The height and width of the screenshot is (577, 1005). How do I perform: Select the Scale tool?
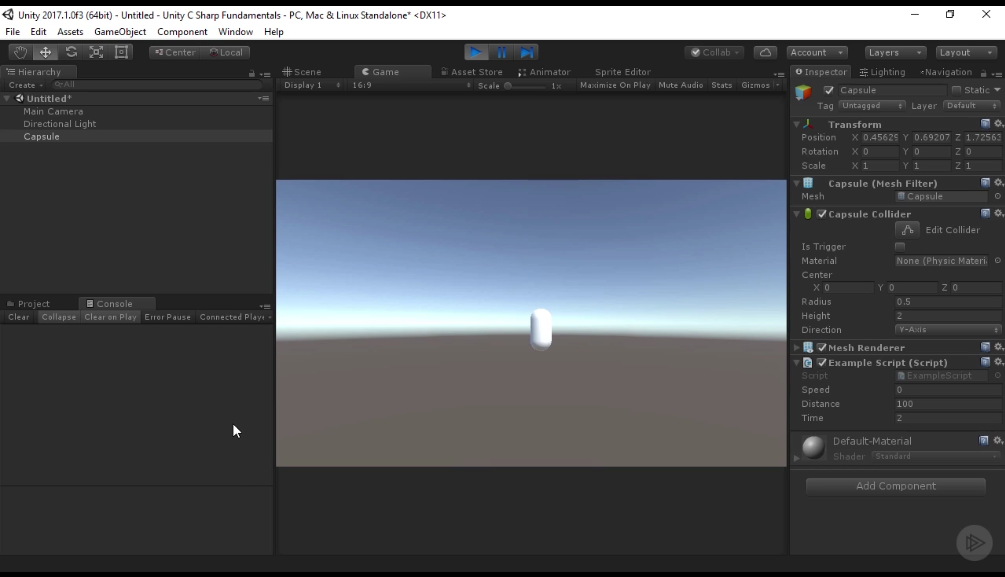96,51
